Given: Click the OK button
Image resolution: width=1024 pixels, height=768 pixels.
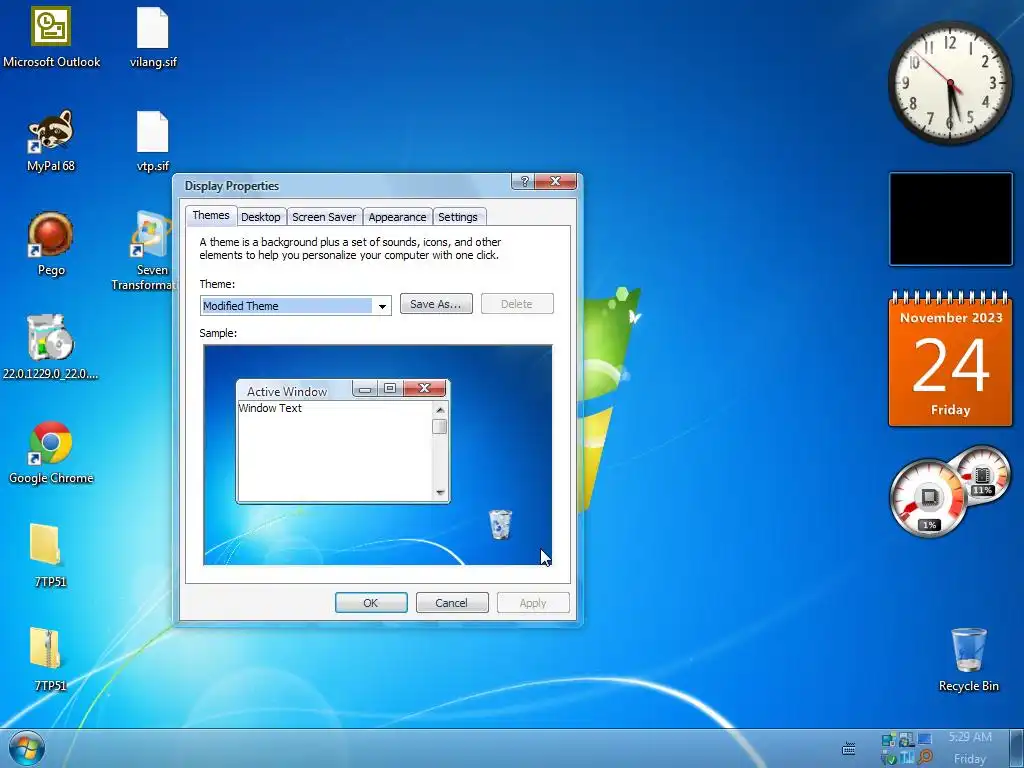Looking at the screenshot, I should [x=371, y=603].
